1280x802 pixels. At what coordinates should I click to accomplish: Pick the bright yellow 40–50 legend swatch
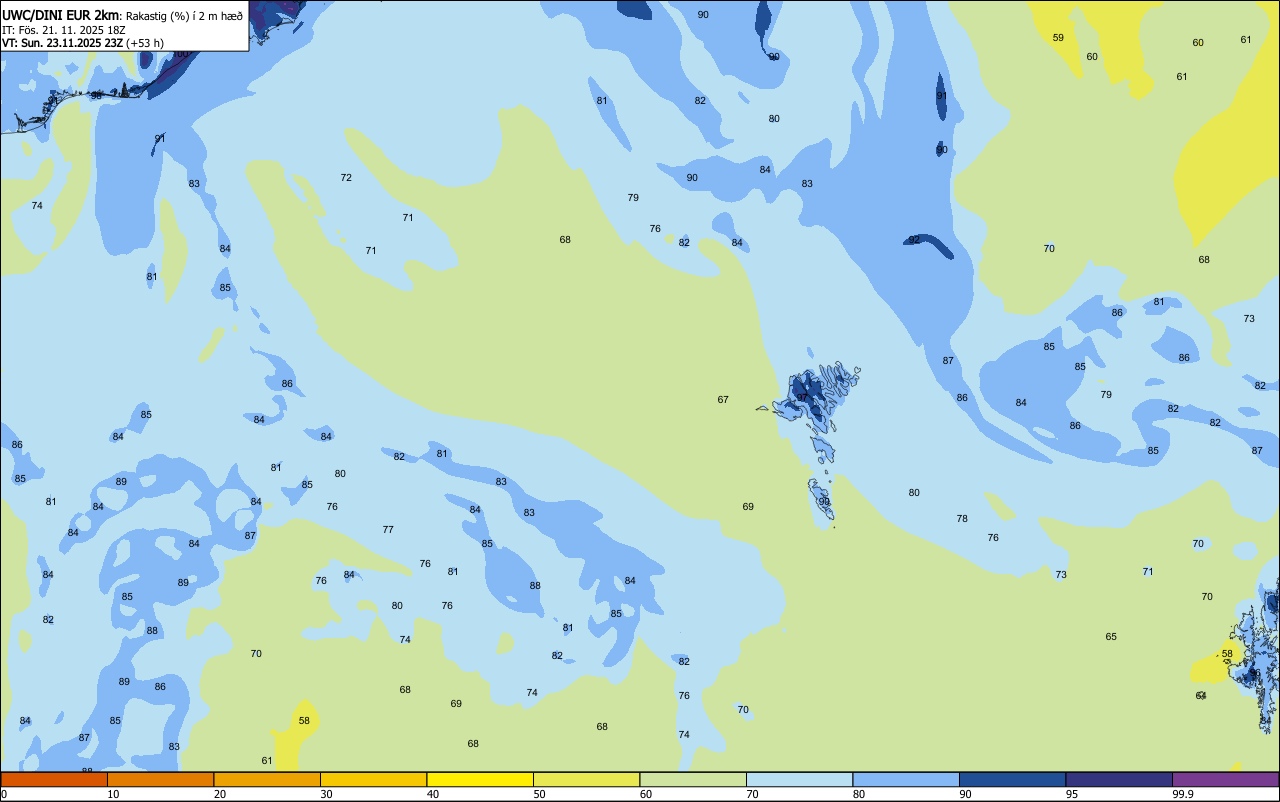480,779
